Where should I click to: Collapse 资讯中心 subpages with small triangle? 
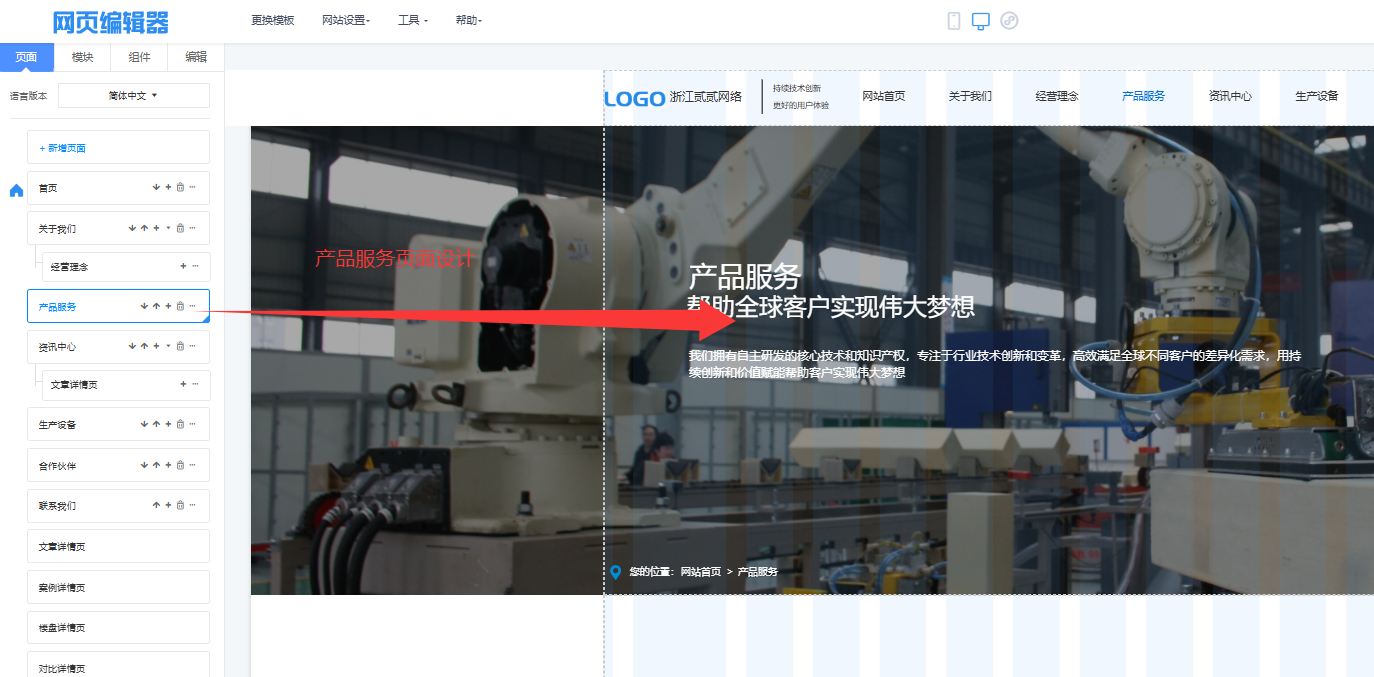pos(168,346)
